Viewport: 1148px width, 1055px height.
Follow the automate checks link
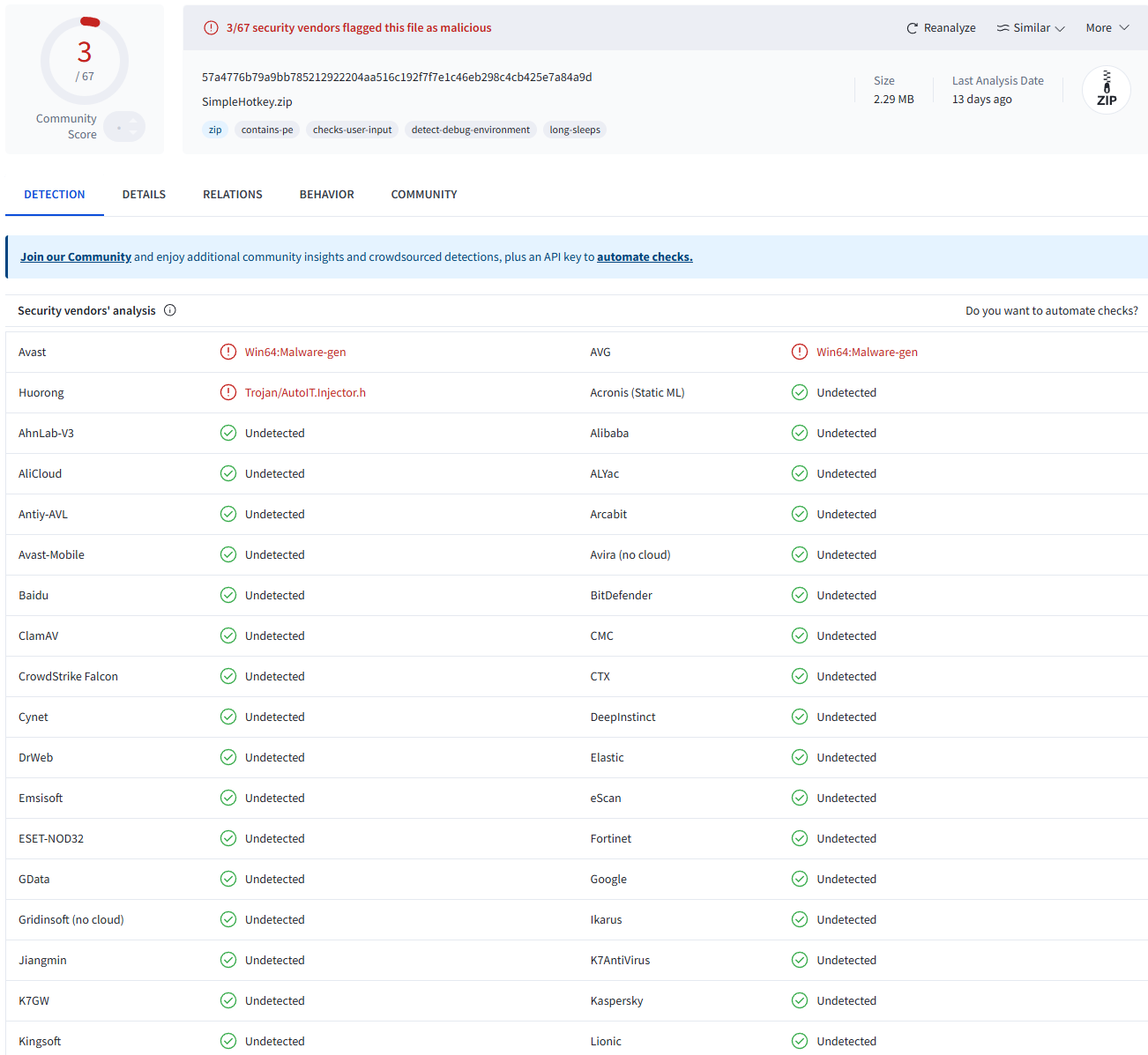(645, 257)
